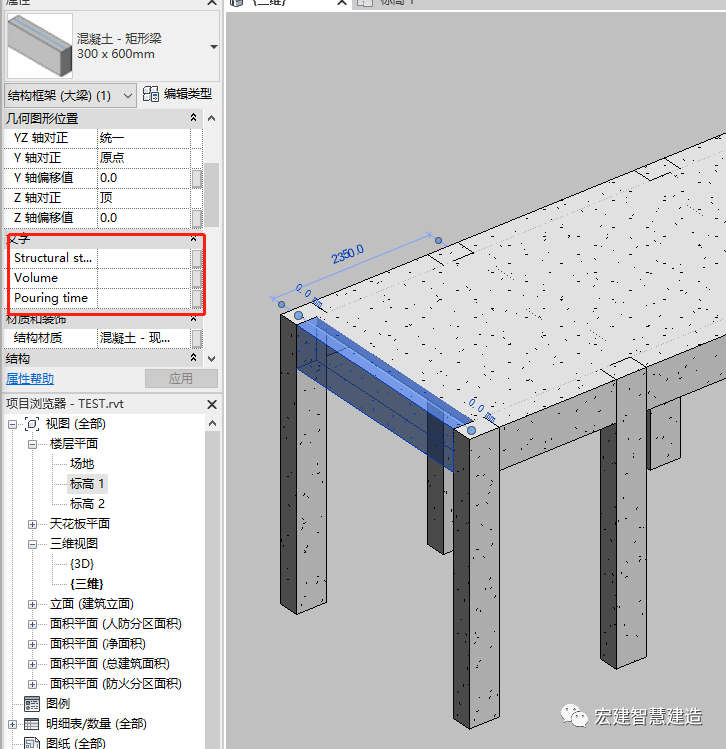
Task: Collapse the 结构 section
Action: [x=193, y=358]
